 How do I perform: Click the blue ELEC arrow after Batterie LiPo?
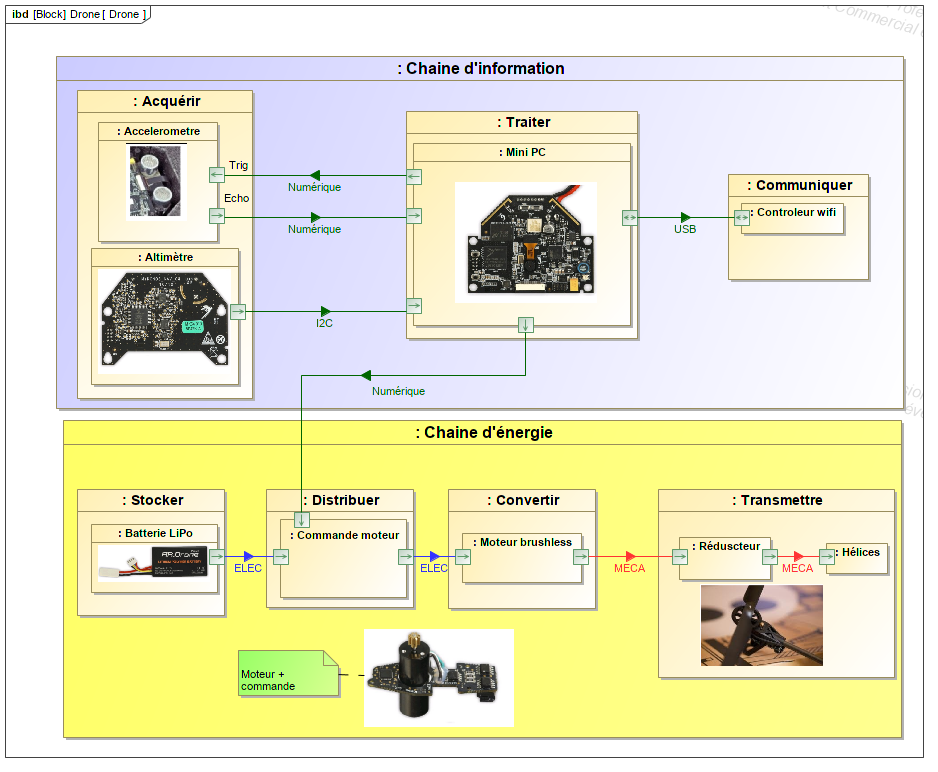[248, 557]
